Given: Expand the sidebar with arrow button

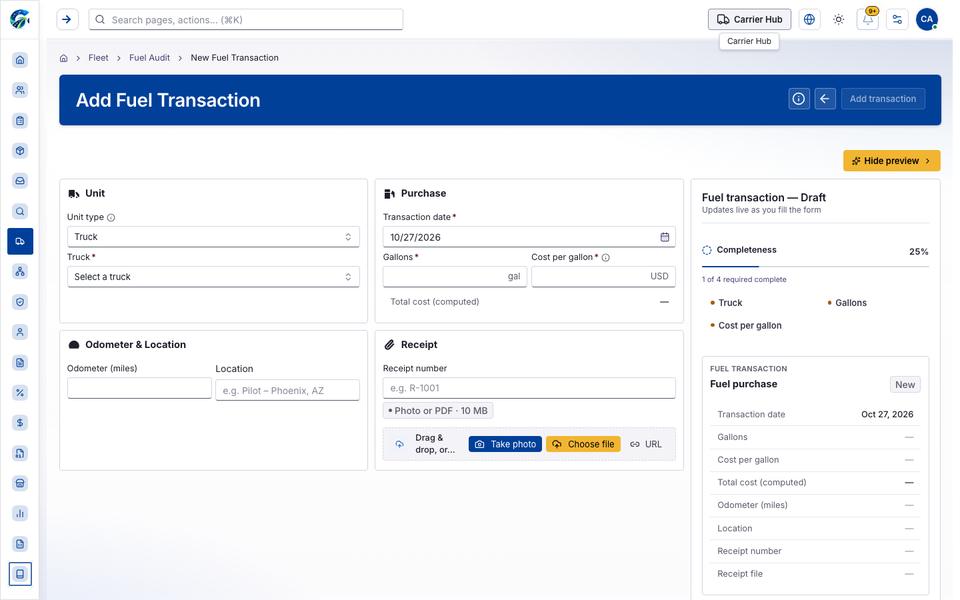Looking at the screenshot, I should 67,20.
